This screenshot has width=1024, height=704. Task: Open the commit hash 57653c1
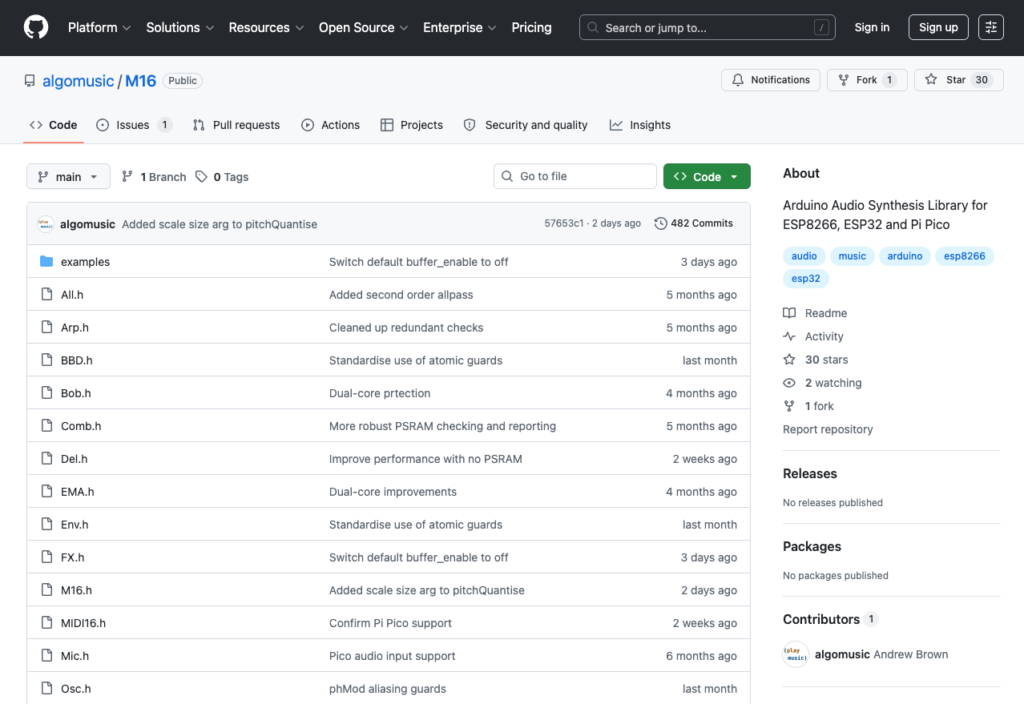[564, 223]
